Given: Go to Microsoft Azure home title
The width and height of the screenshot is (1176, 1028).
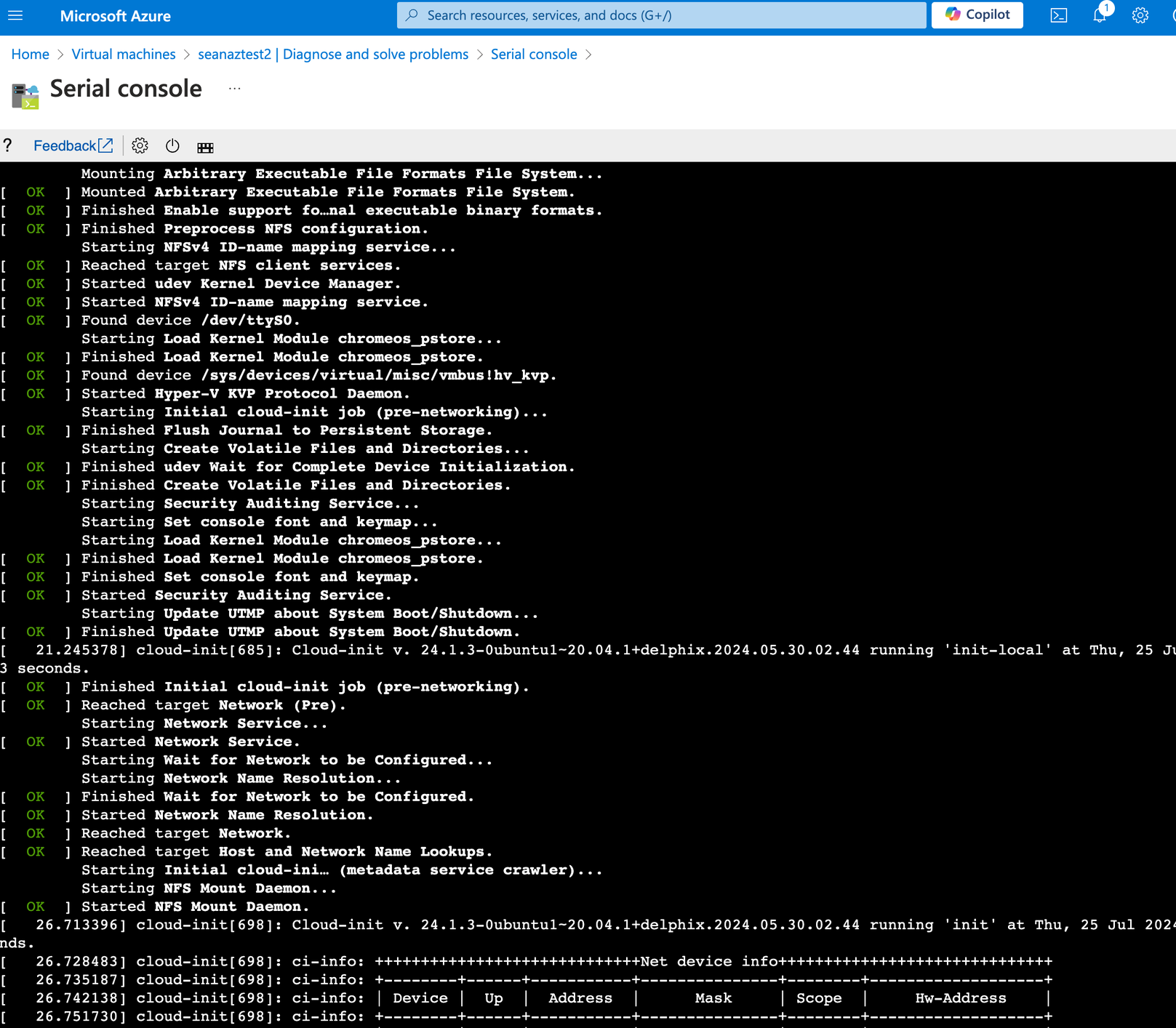Looking at the screenshot, I should (116, 16).
